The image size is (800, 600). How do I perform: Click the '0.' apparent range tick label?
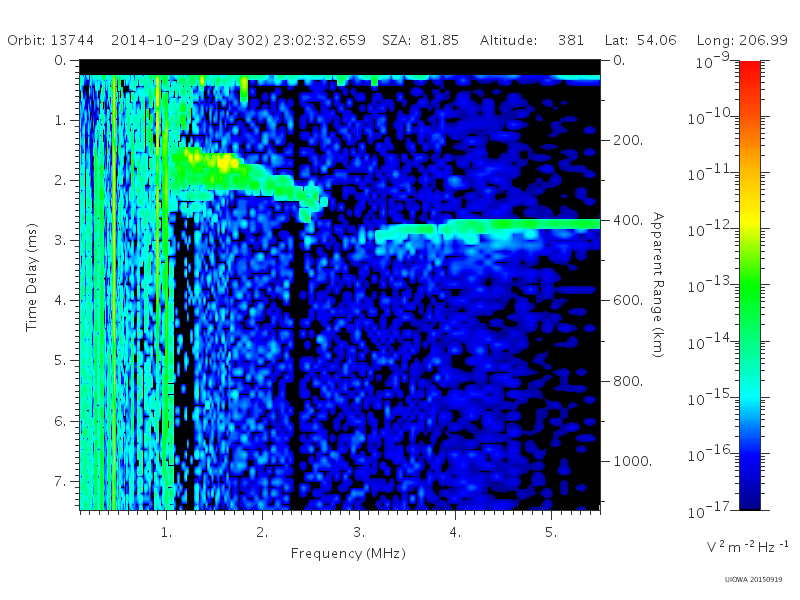[x=619, y=60]
